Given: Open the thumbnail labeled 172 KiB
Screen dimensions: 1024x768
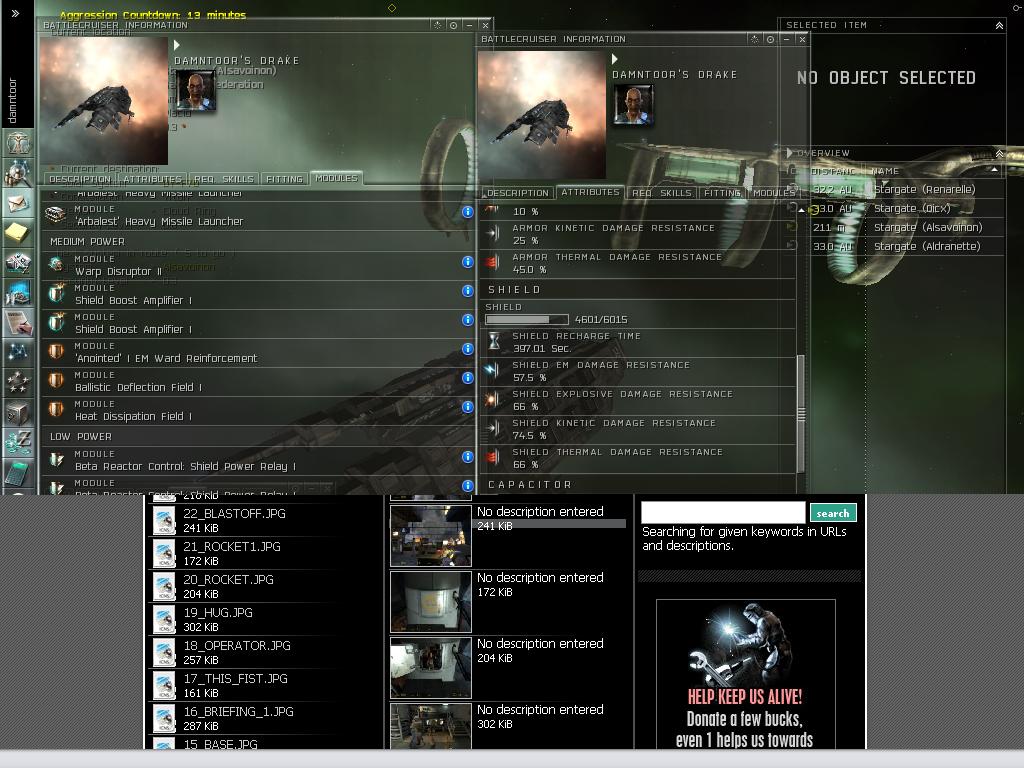Looking at the screenshot, I should click(x=430, y=602).
